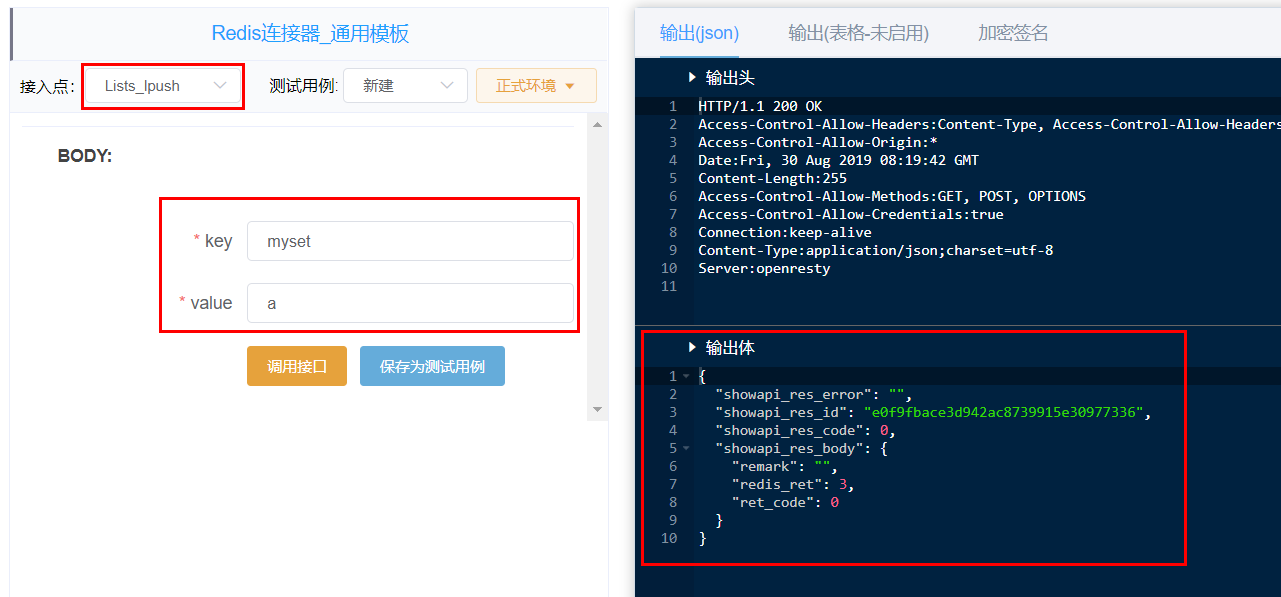Open the 接入点 Lists_lpush dropdown
Viewport: 1281px width, 597px height.
click(162, 86)
